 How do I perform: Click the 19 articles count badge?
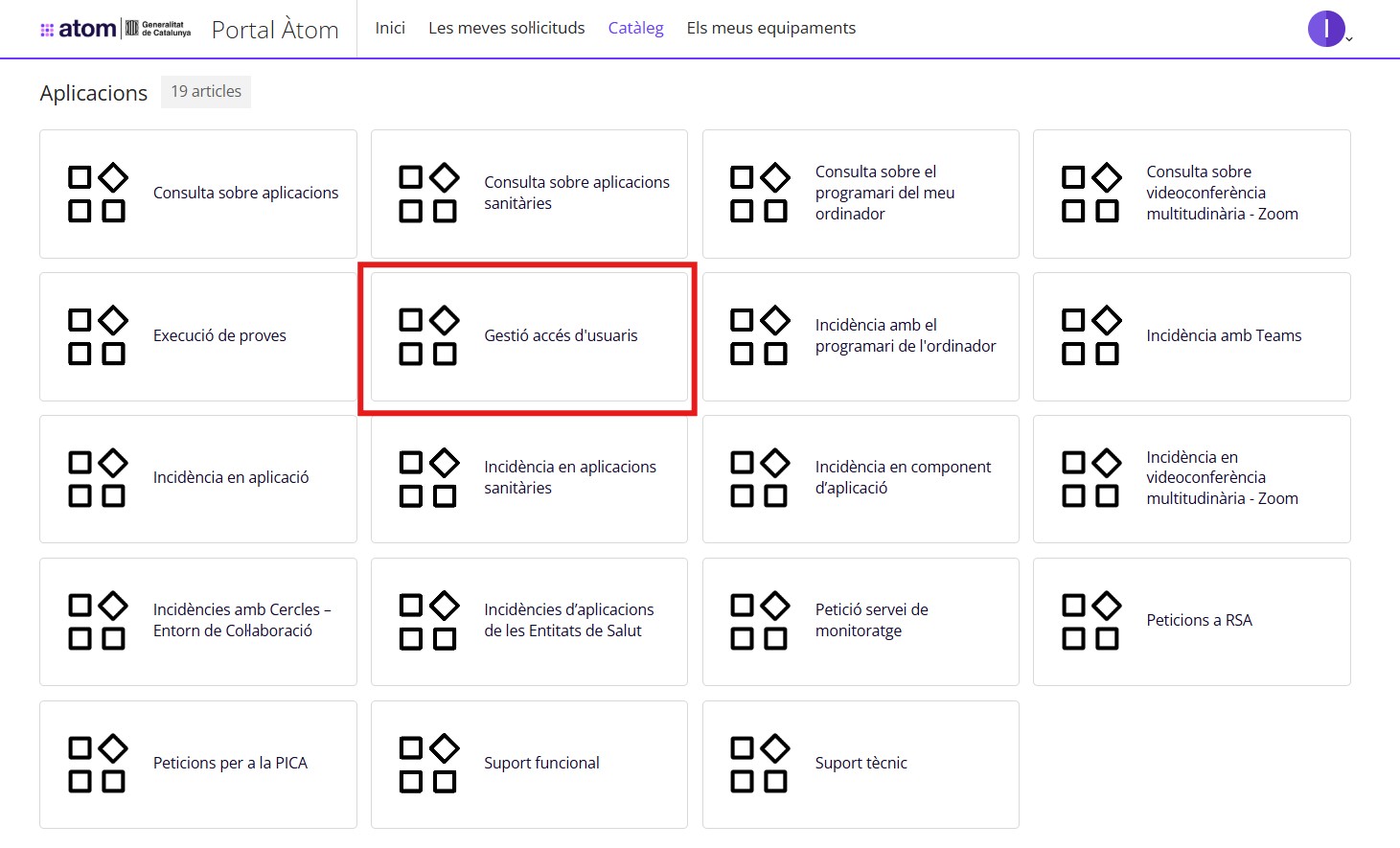pos(206,92)
